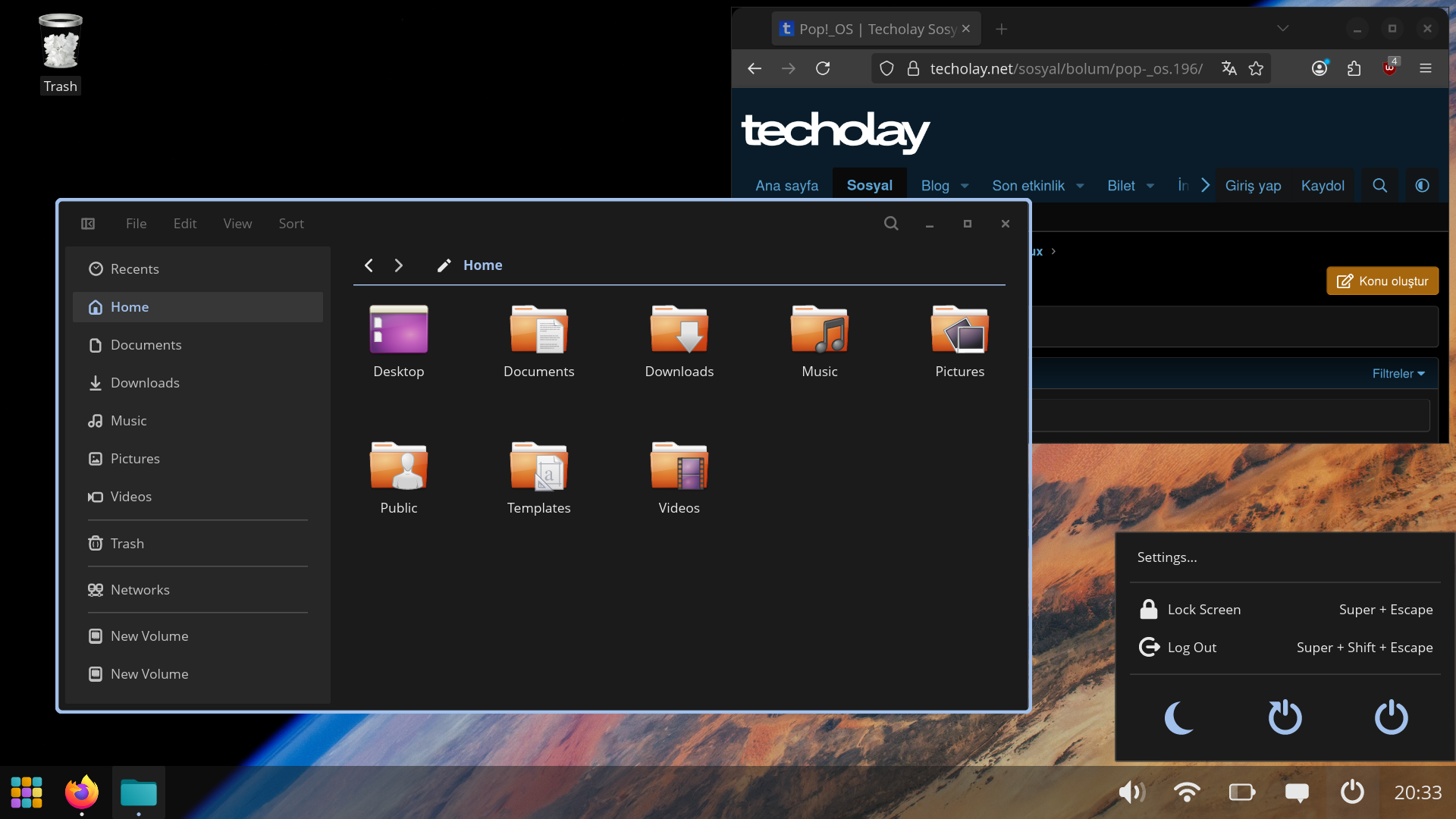Toggle the power menu panel icon

point(1352,792)
